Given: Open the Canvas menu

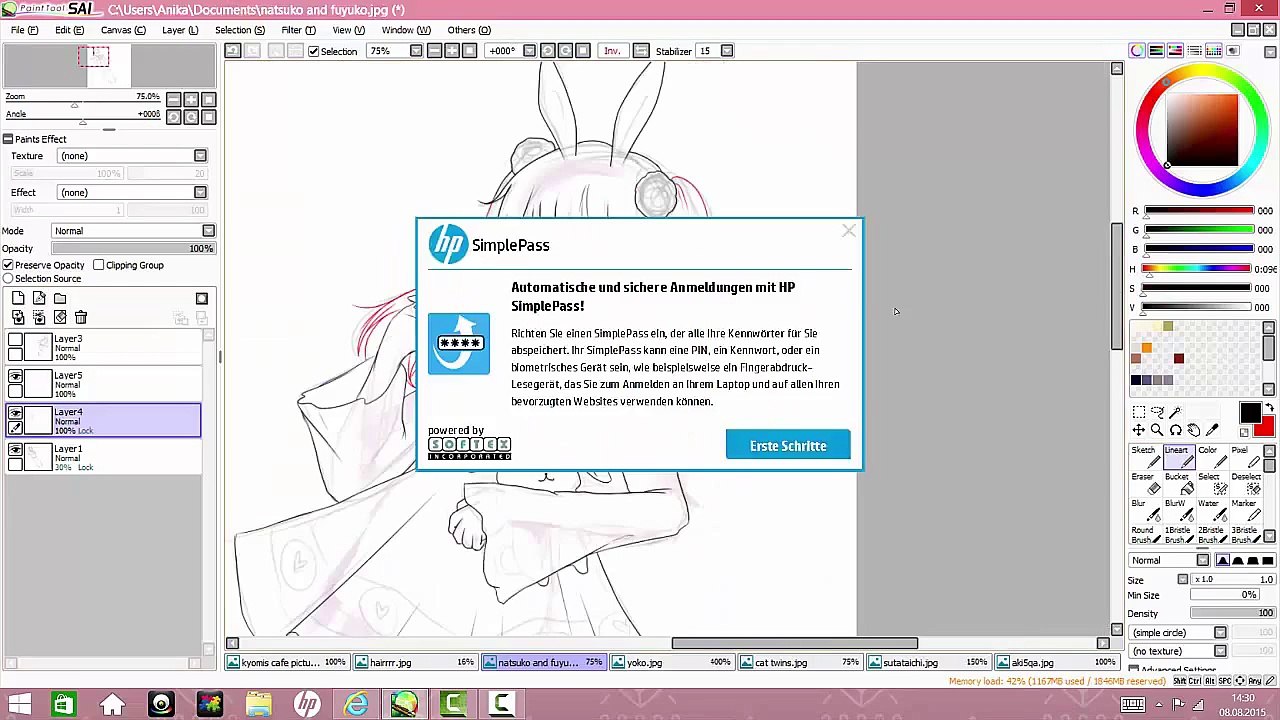Looking at the screenshot, I should point(123,30).
